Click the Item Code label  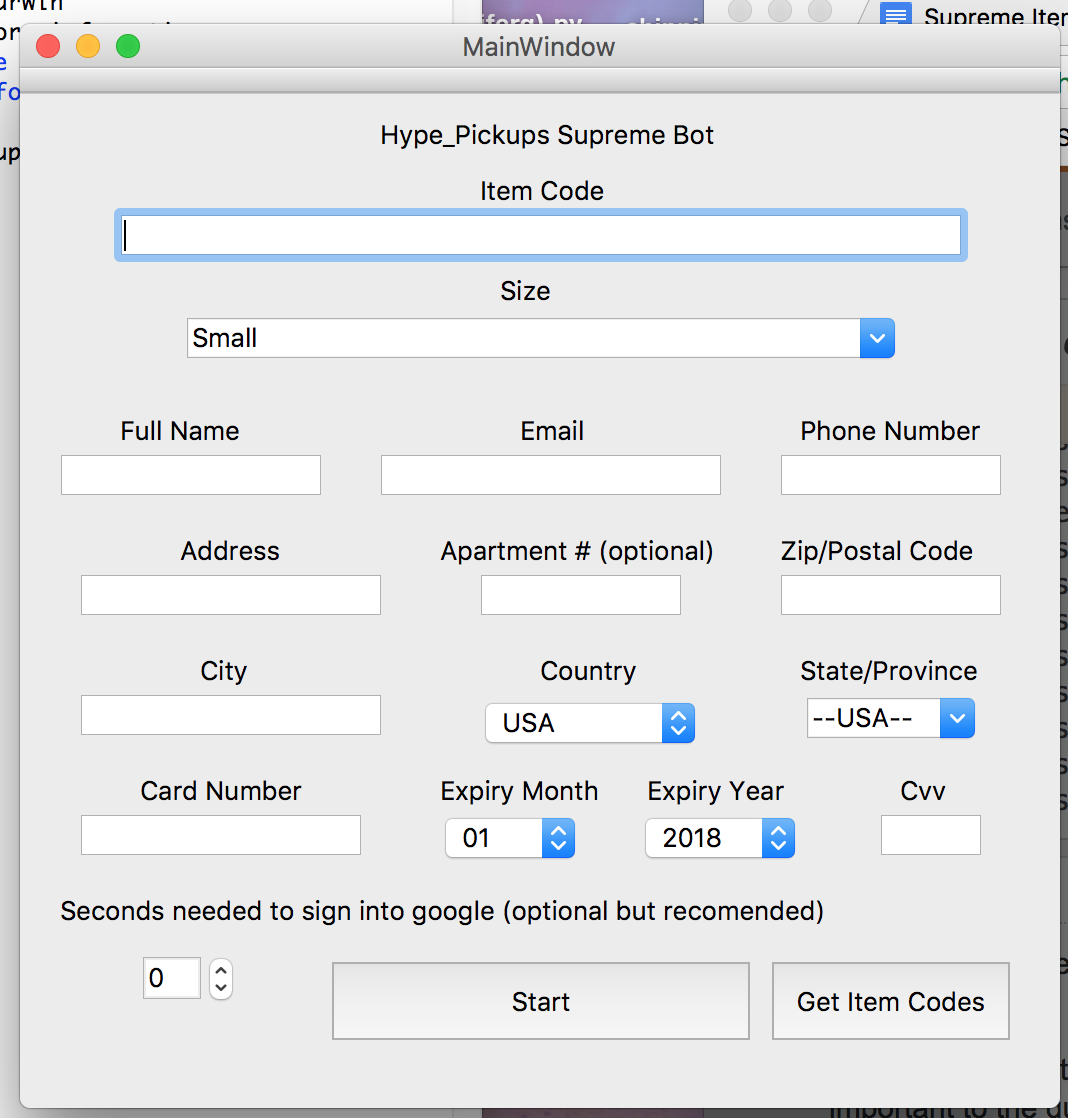[542, 191]
